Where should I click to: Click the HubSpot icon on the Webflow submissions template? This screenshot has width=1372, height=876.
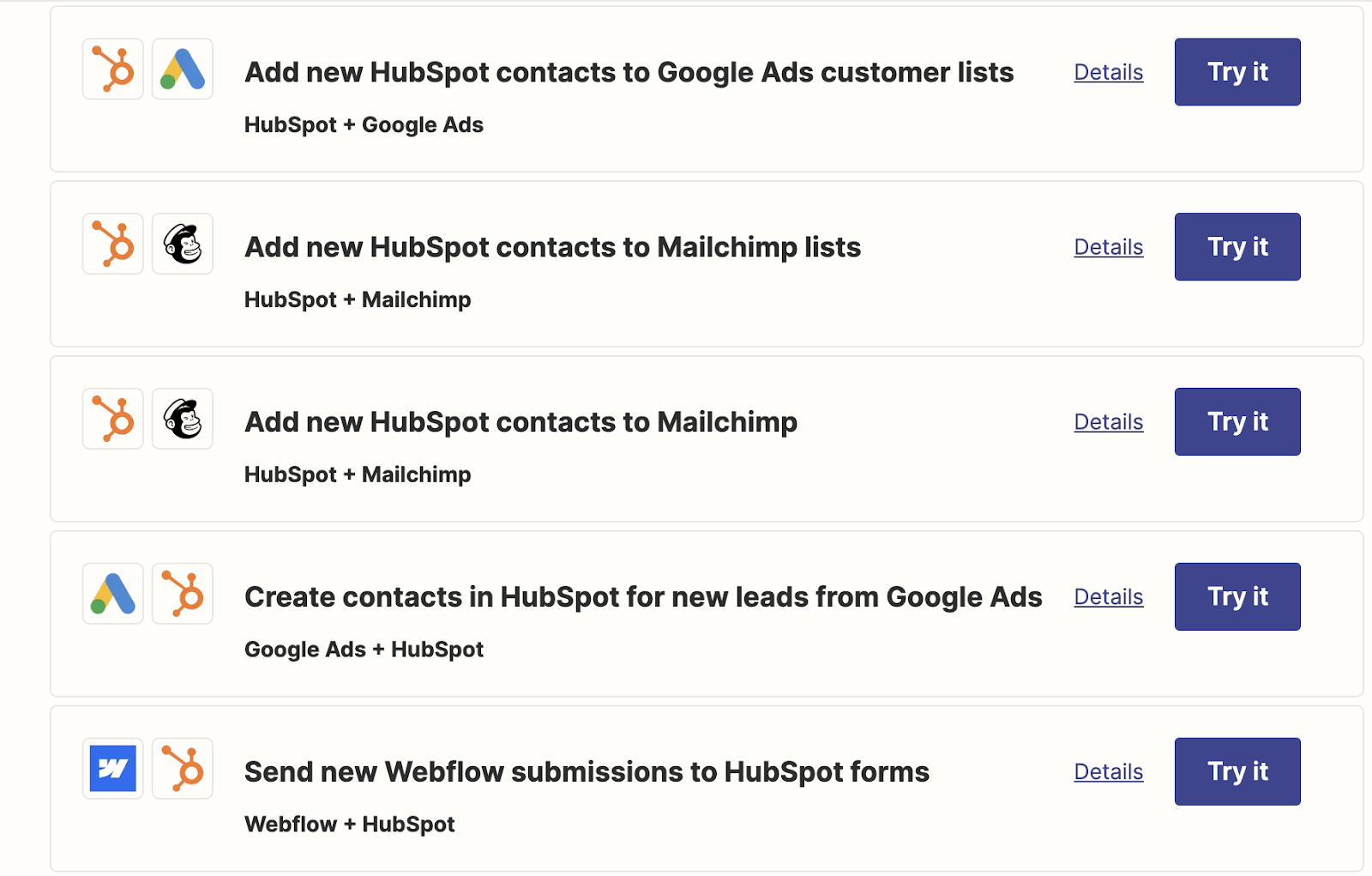182,769
